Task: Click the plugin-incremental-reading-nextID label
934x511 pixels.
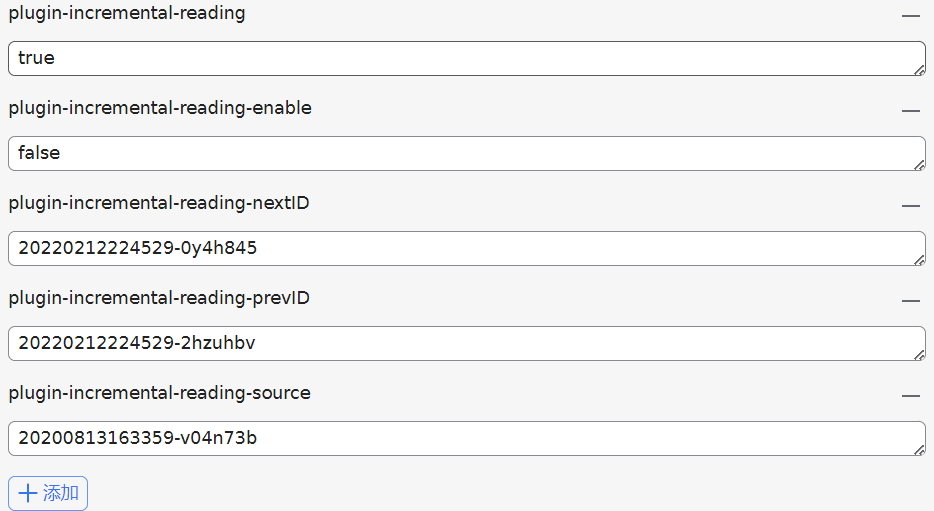Action: [x=159, y=203]
